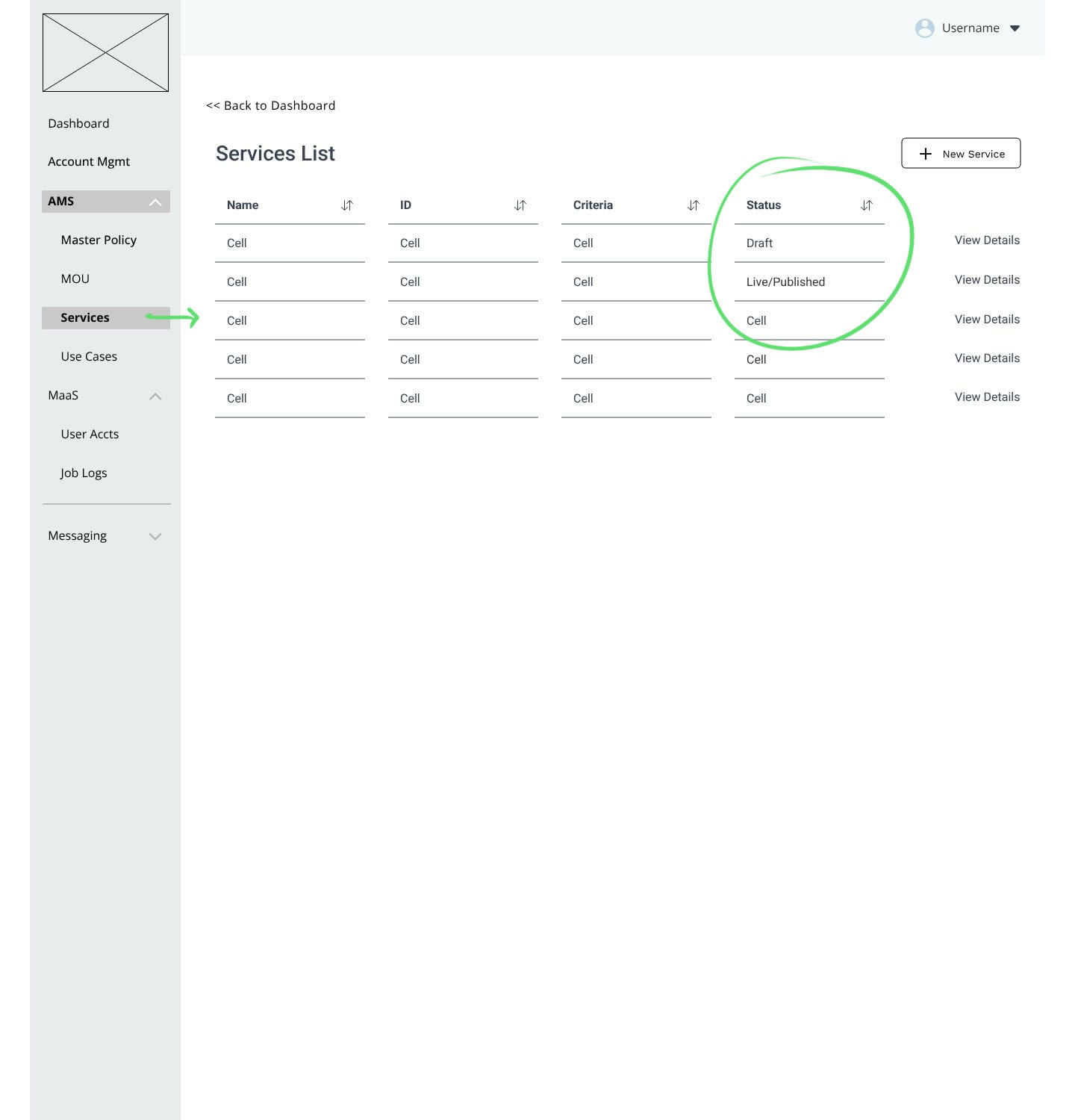The height and width of the screenshot is (1120, 1075).
Task: Select Master Policy under AMS
Action: click(x=98, y=240)
